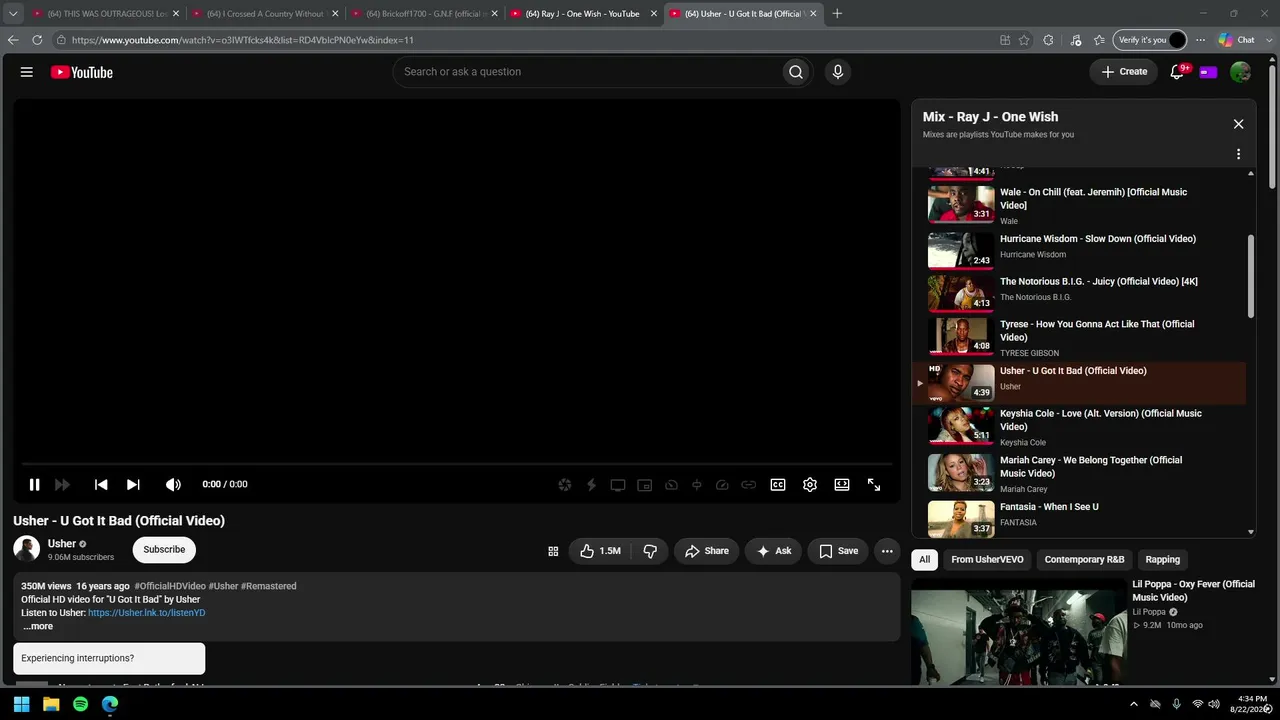
Task: Enter full screen mode
Action: point(874,484)
